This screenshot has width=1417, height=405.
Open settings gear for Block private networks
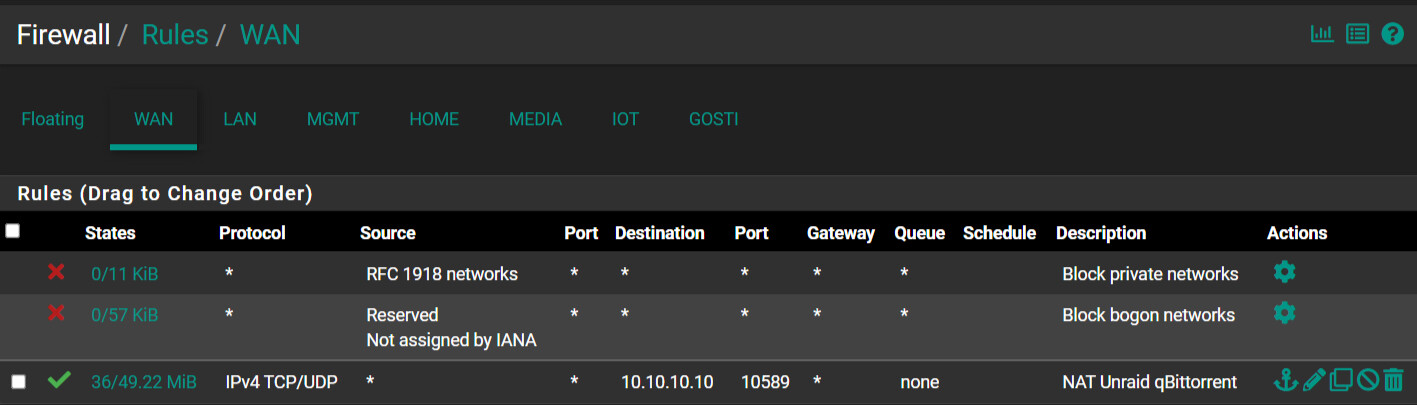tap(1284, 272)
